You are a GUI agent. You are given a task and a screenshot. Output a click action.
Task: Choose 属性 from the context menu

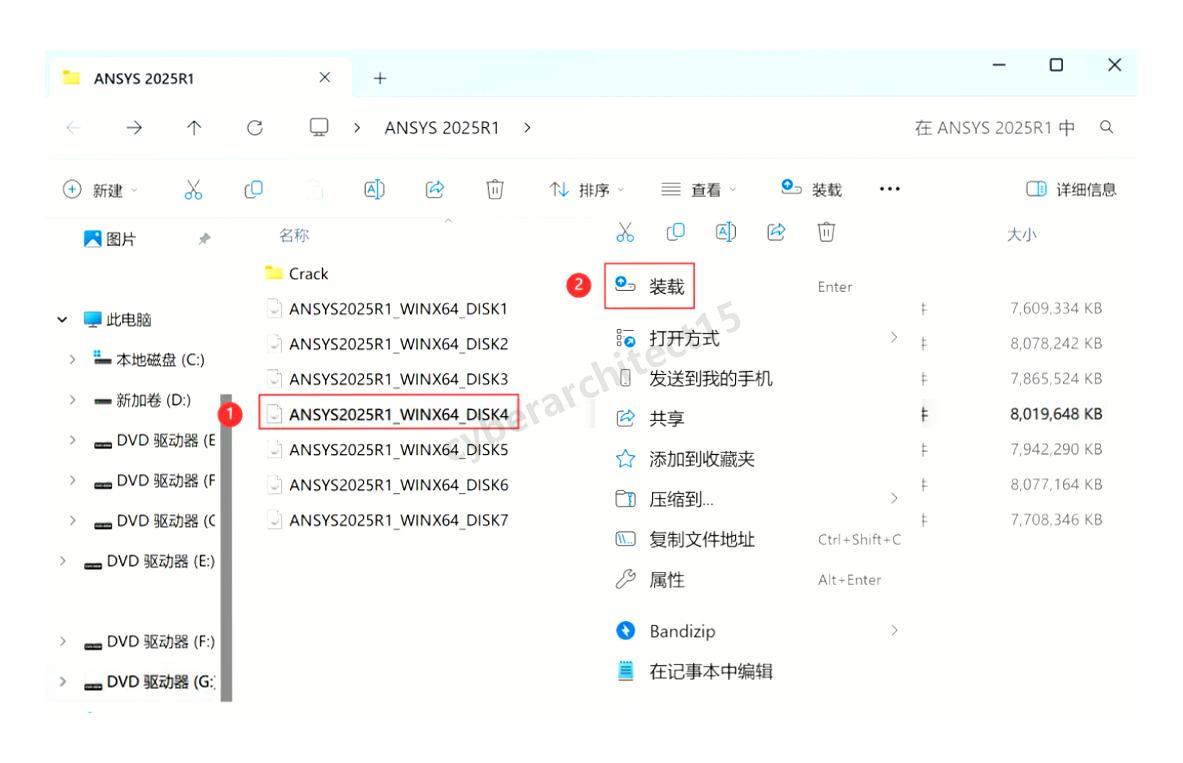click(667, 580)
